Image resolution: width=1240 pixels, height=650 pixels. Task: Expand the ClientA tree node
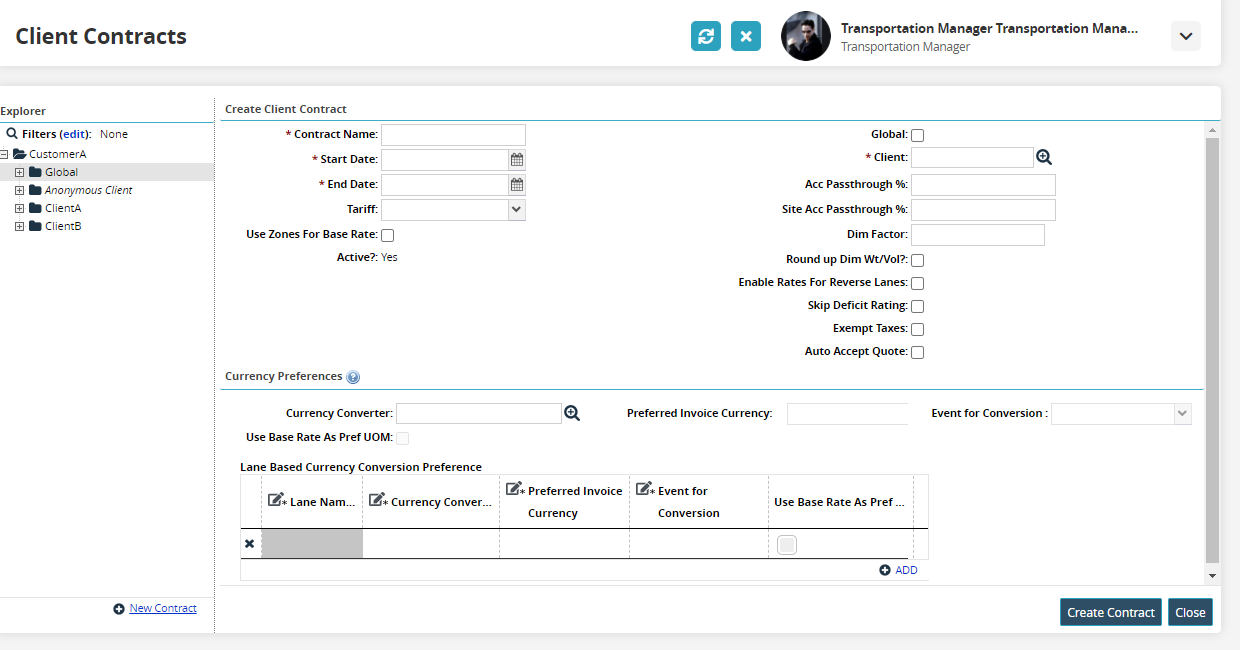click(x=19, y=208)
